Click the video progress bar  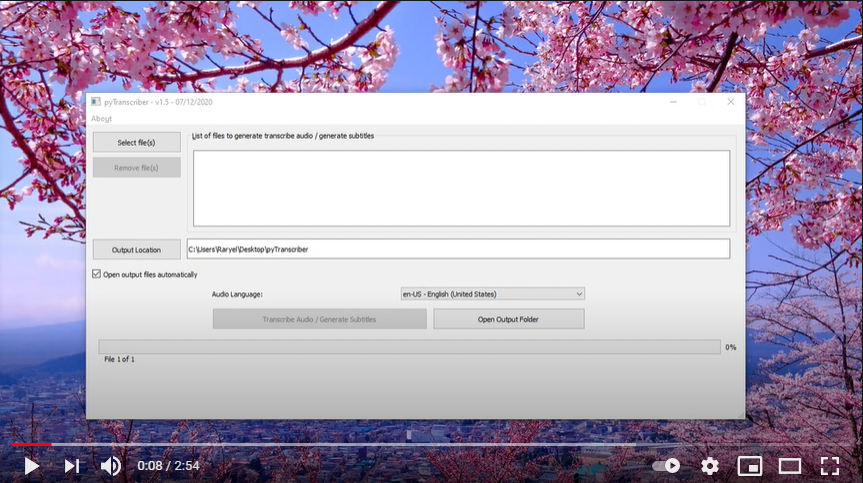430,444
